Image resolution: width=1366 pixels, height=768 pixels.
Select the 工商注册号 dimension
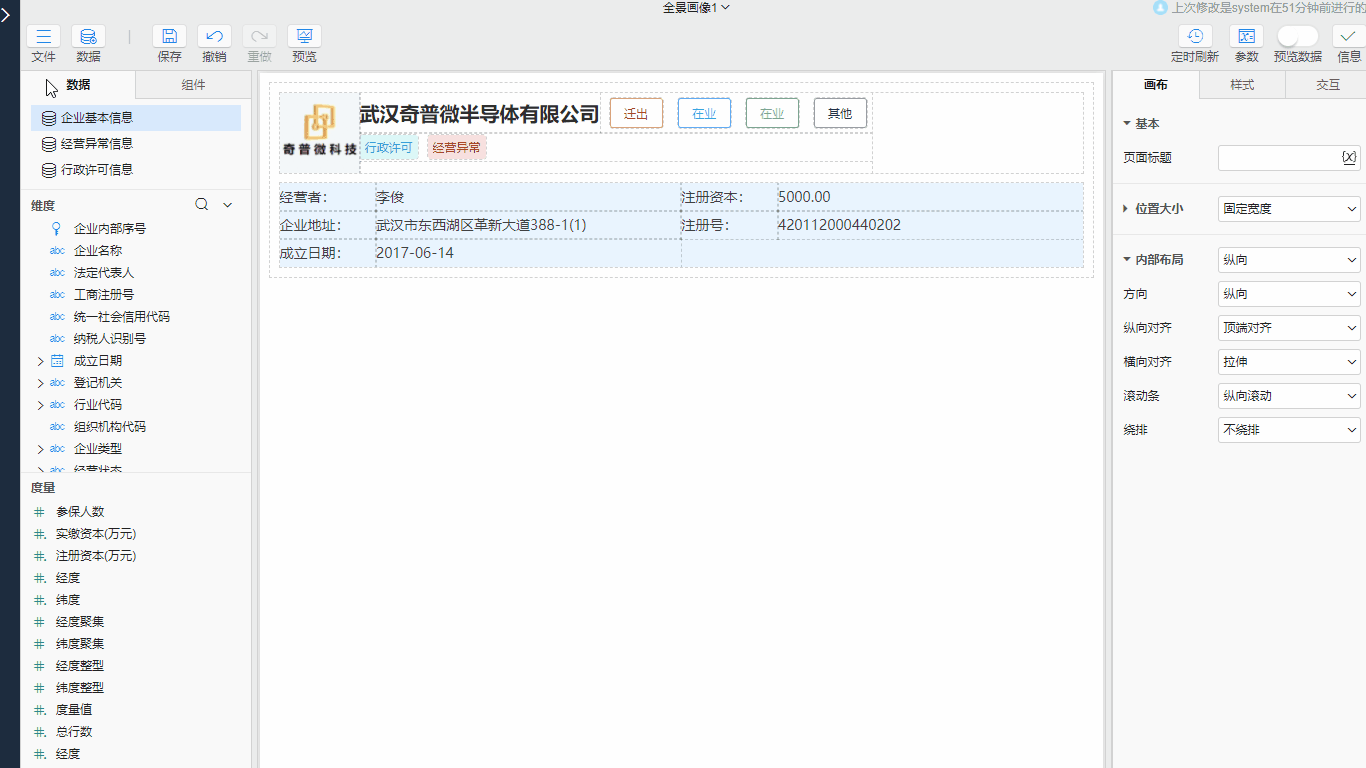(x=104, y=295)
